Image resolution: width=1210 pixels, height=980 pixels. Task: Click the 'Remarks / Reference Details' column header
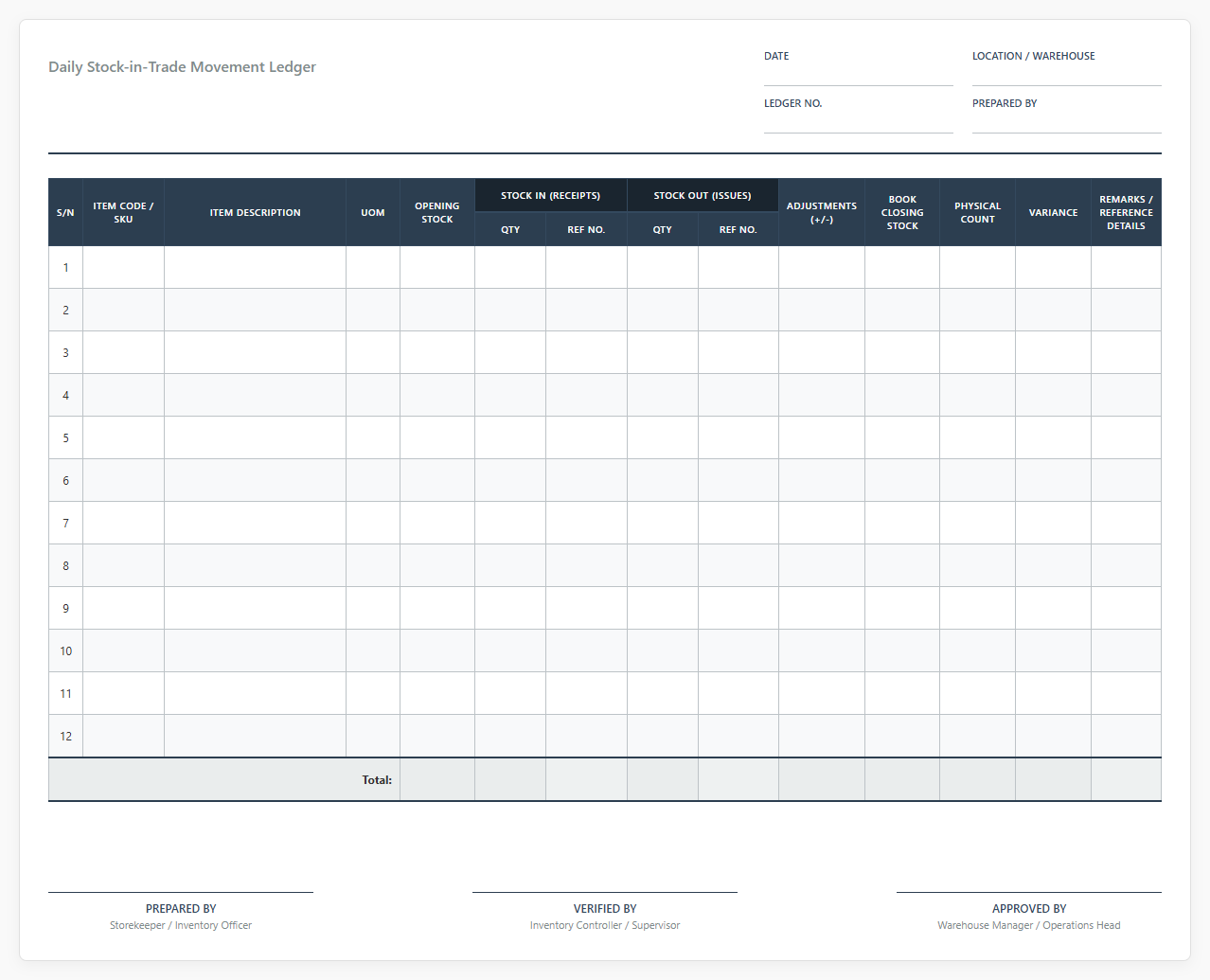point(1127,212)
